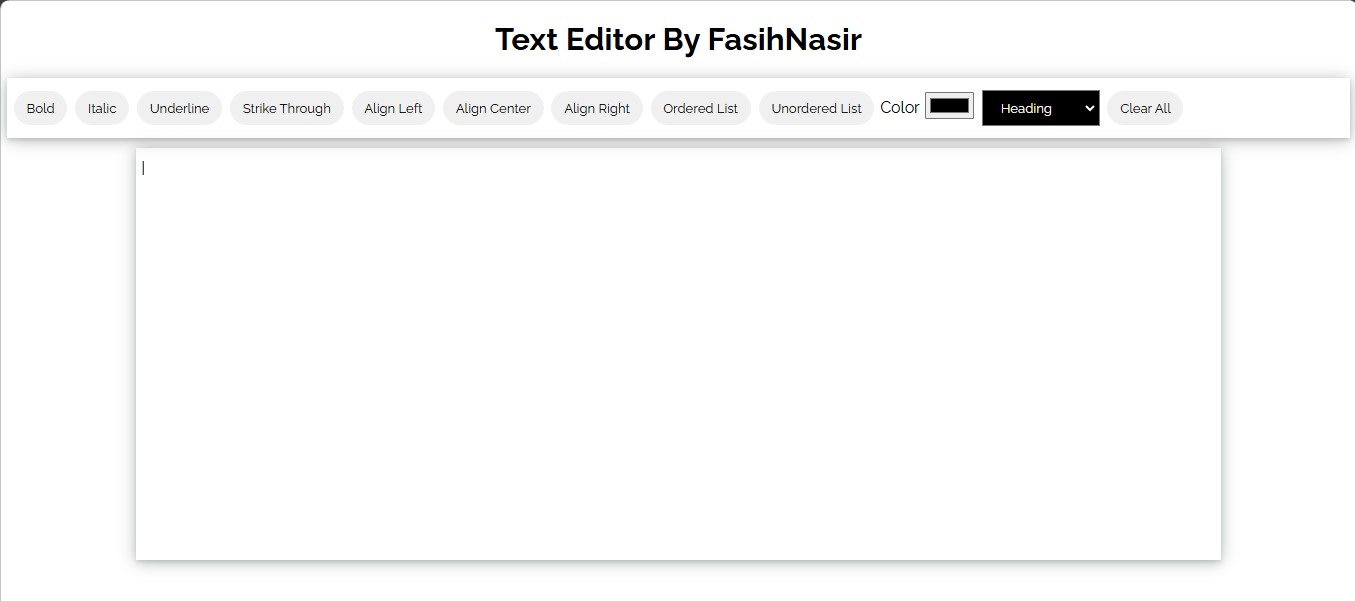Click the Text Editor By FasihNasir title

pyautogui.click(x=678, y=40)
